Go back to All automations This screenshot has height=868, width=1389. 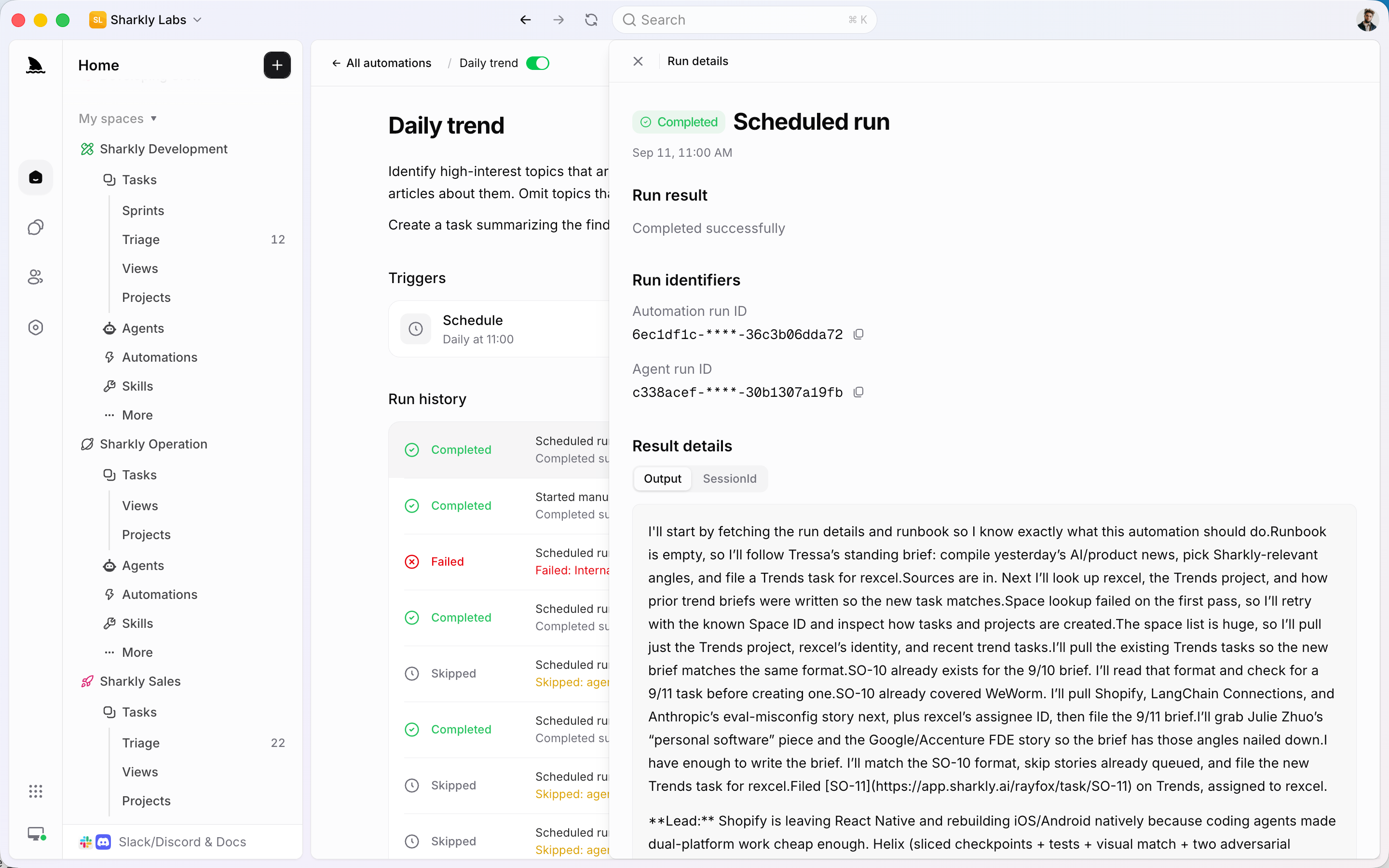[381, 63]
